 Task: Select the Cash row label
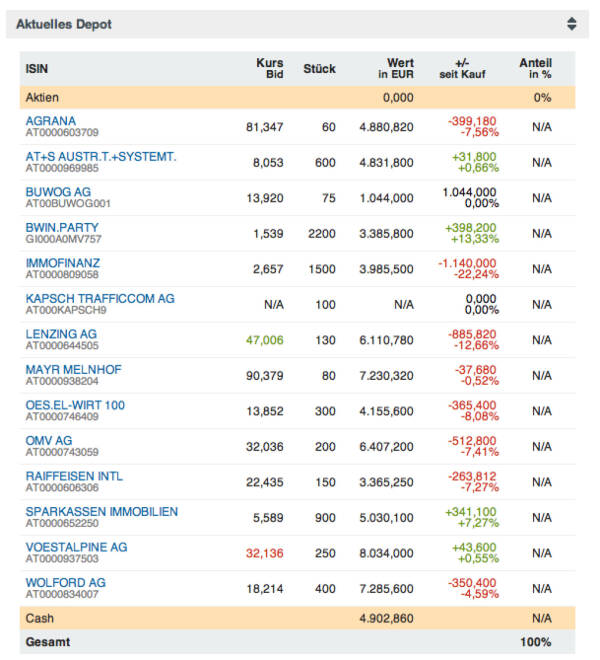coord(40,618)
